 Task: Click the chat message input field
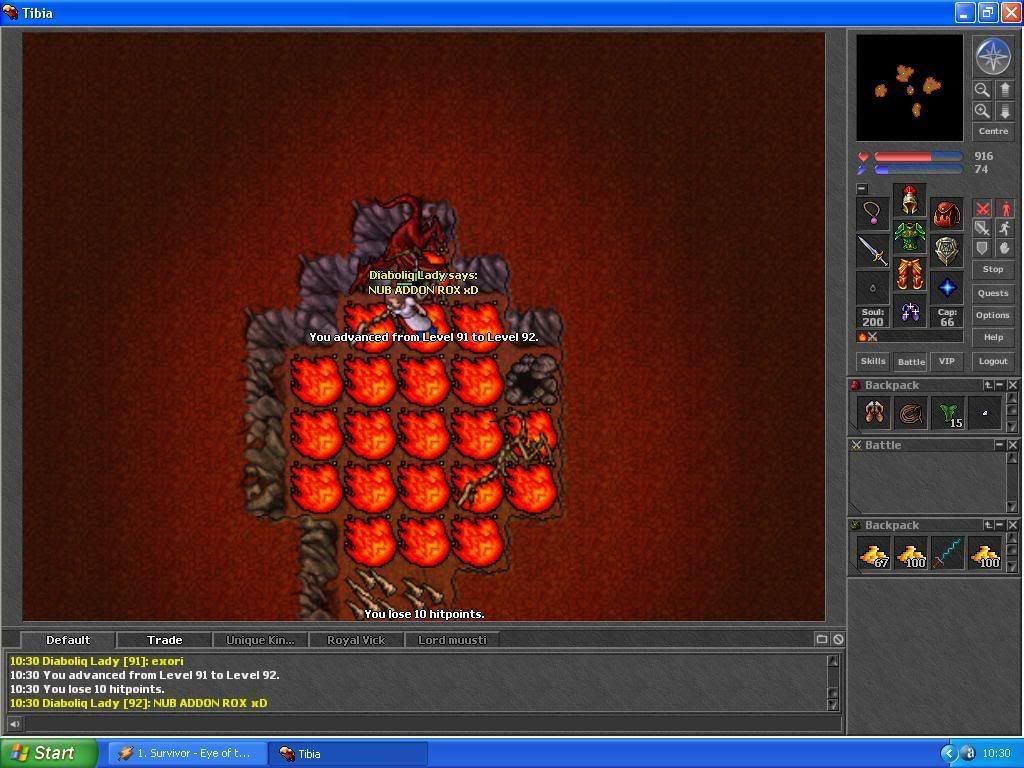pos(432,723)
